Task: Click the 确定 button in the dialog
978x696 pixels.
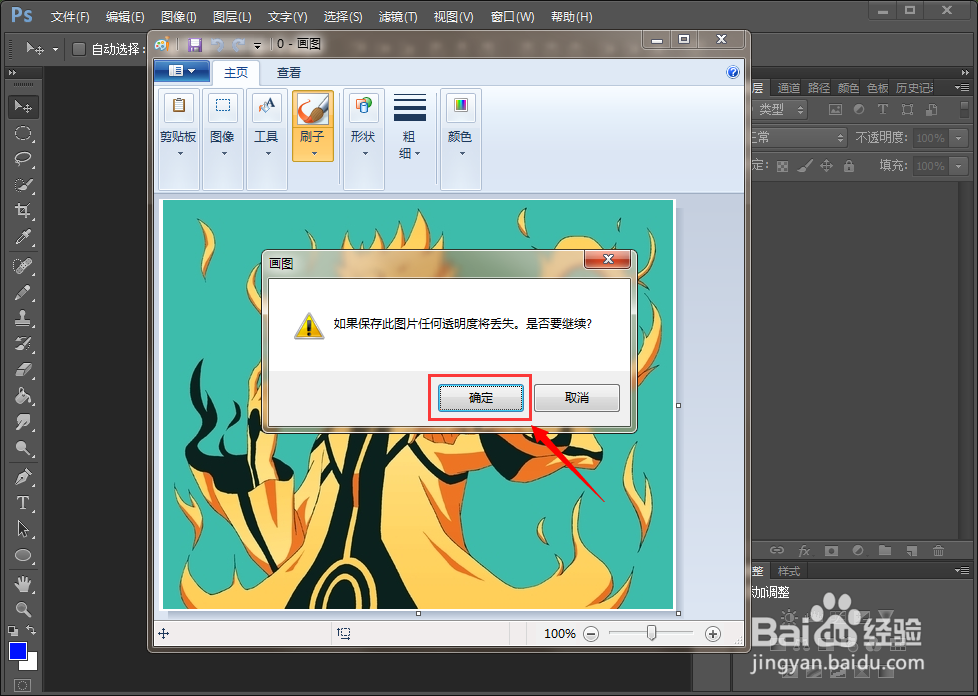Action: coord(480,398)
